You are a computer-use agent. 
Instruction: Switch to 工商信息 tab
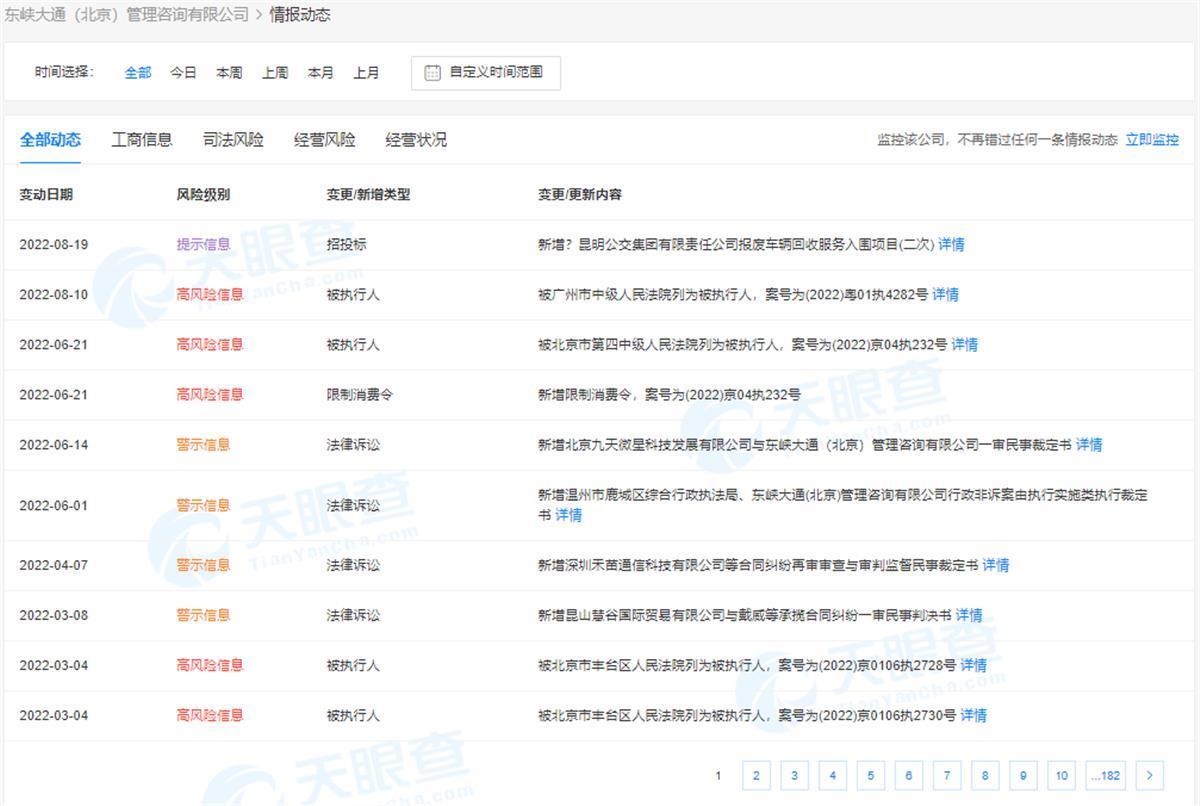click(x=142, y=140)
